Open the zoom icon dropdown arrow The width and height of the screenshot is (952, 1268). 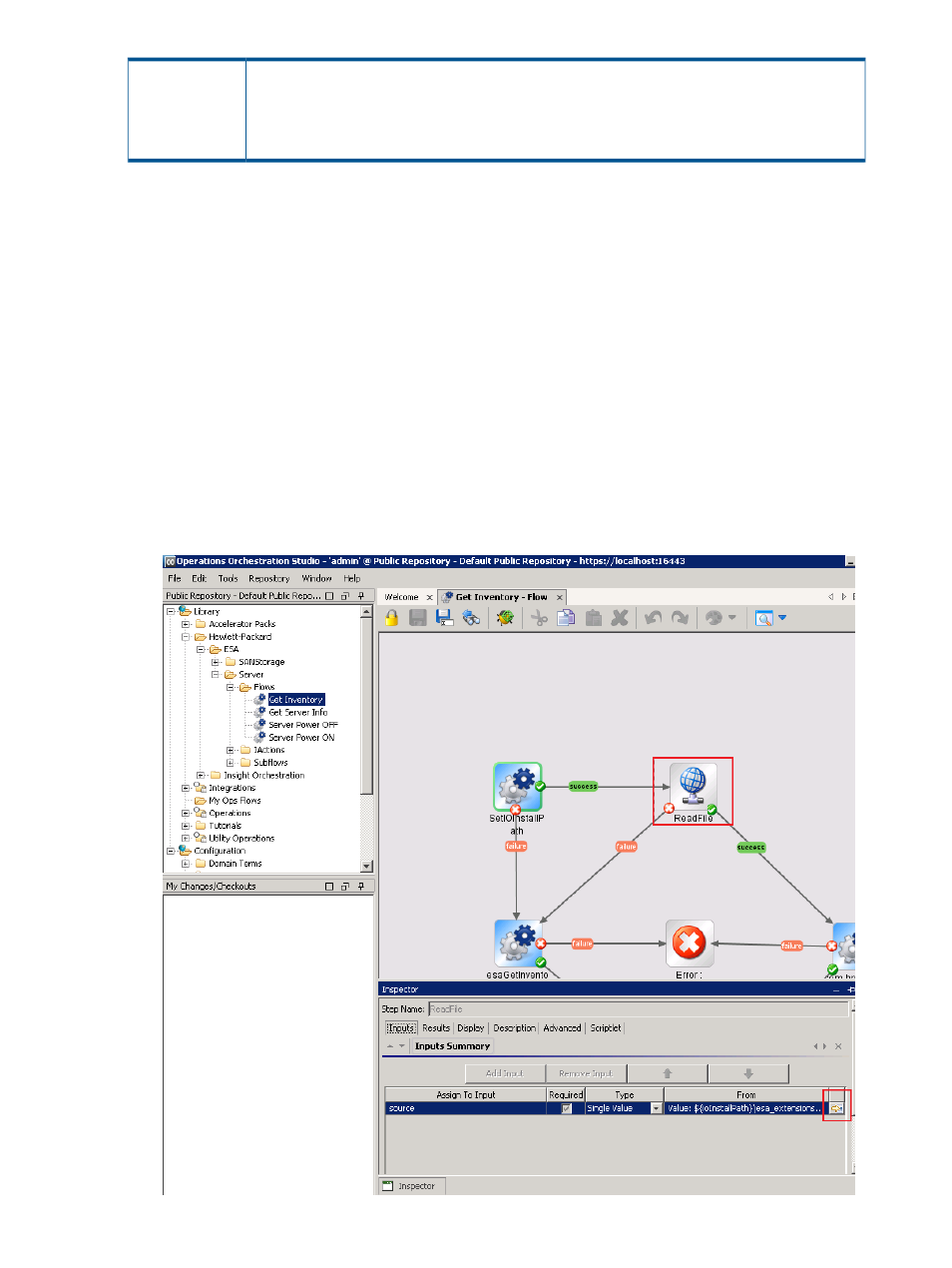(782, 618)
